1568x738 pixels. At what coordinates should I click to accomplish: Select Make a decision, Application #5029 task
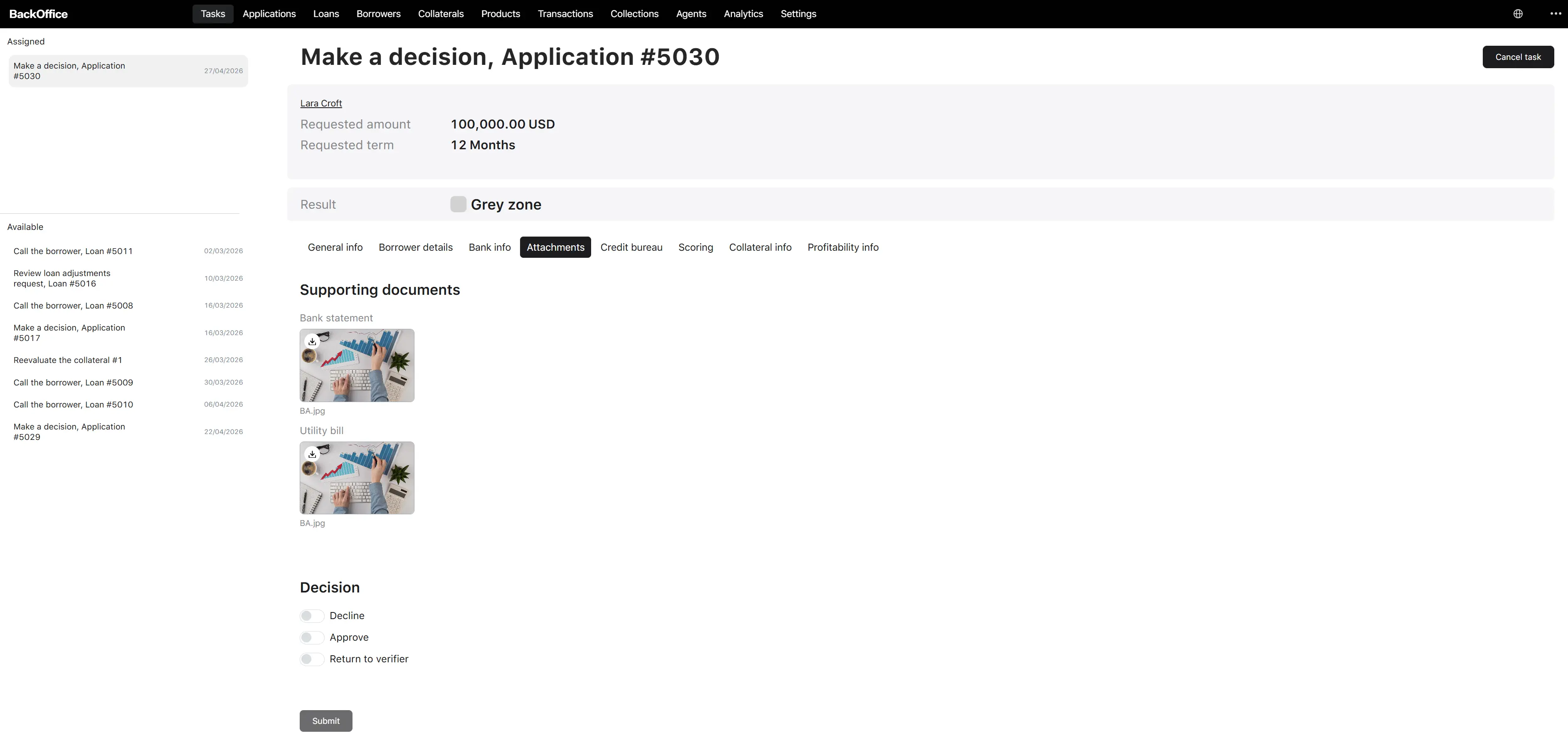[x=128, y=432]
